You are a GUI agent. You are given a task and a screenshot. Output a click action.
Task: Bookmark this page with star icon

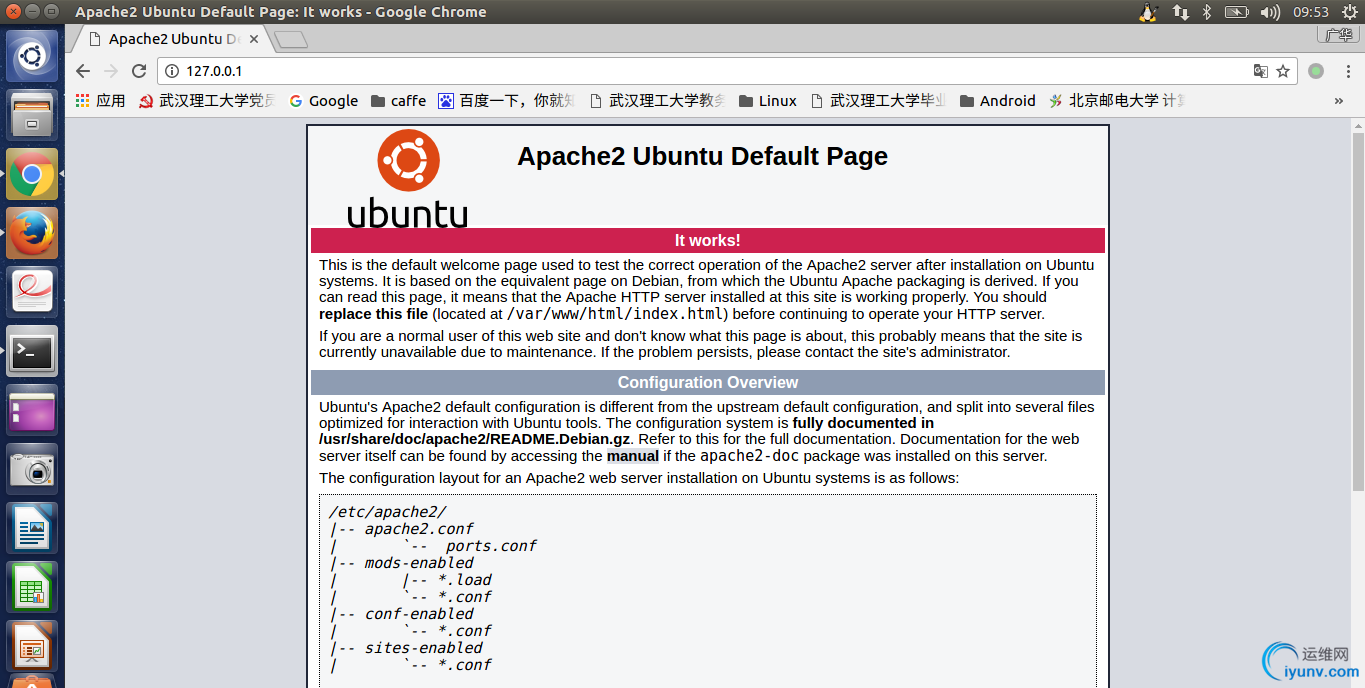click(1283, 71)
